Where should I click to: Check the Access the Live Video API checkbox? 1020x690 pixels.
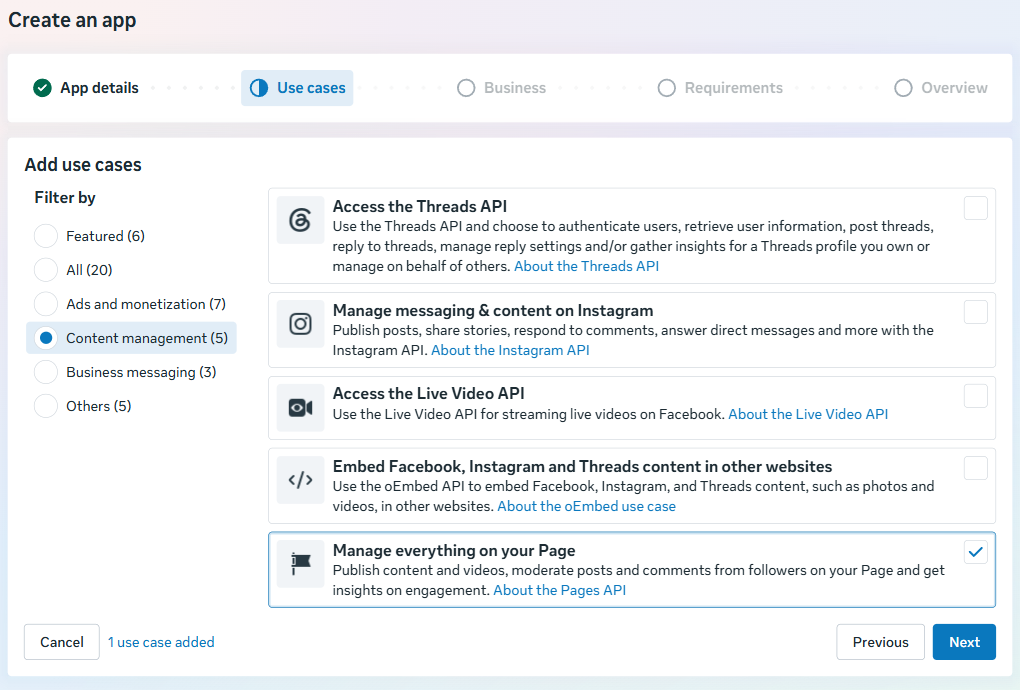coord(976,396)
